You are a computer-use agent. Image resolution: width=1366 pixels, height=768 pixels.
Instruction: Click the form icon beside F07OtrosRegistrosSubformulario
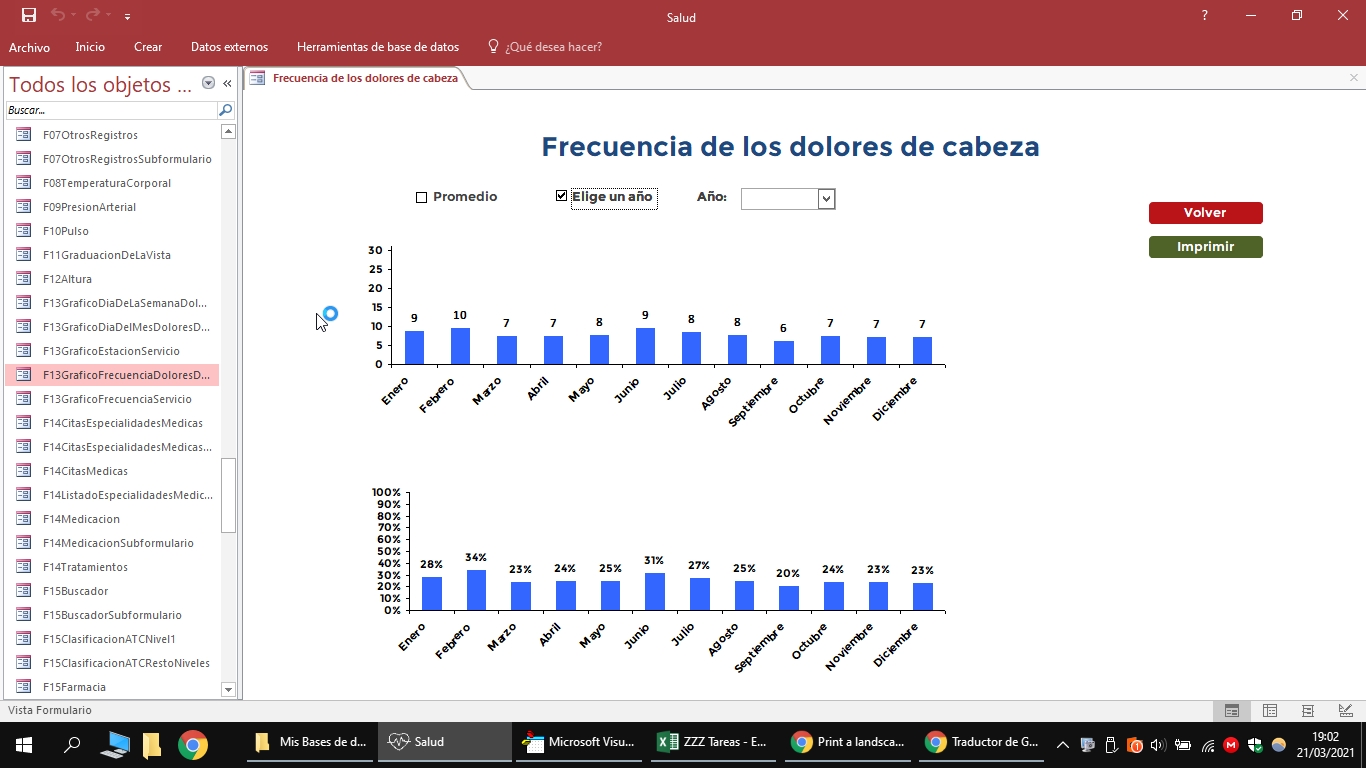(23, 159)
